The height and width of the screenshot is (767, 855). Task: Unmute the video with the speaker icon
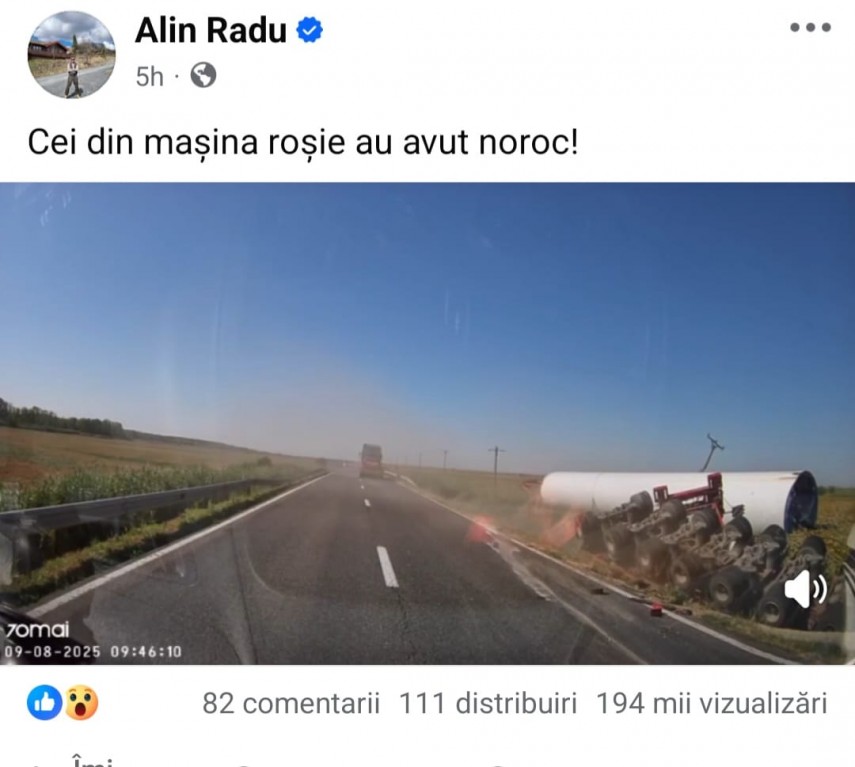click(x=805, y=589)
